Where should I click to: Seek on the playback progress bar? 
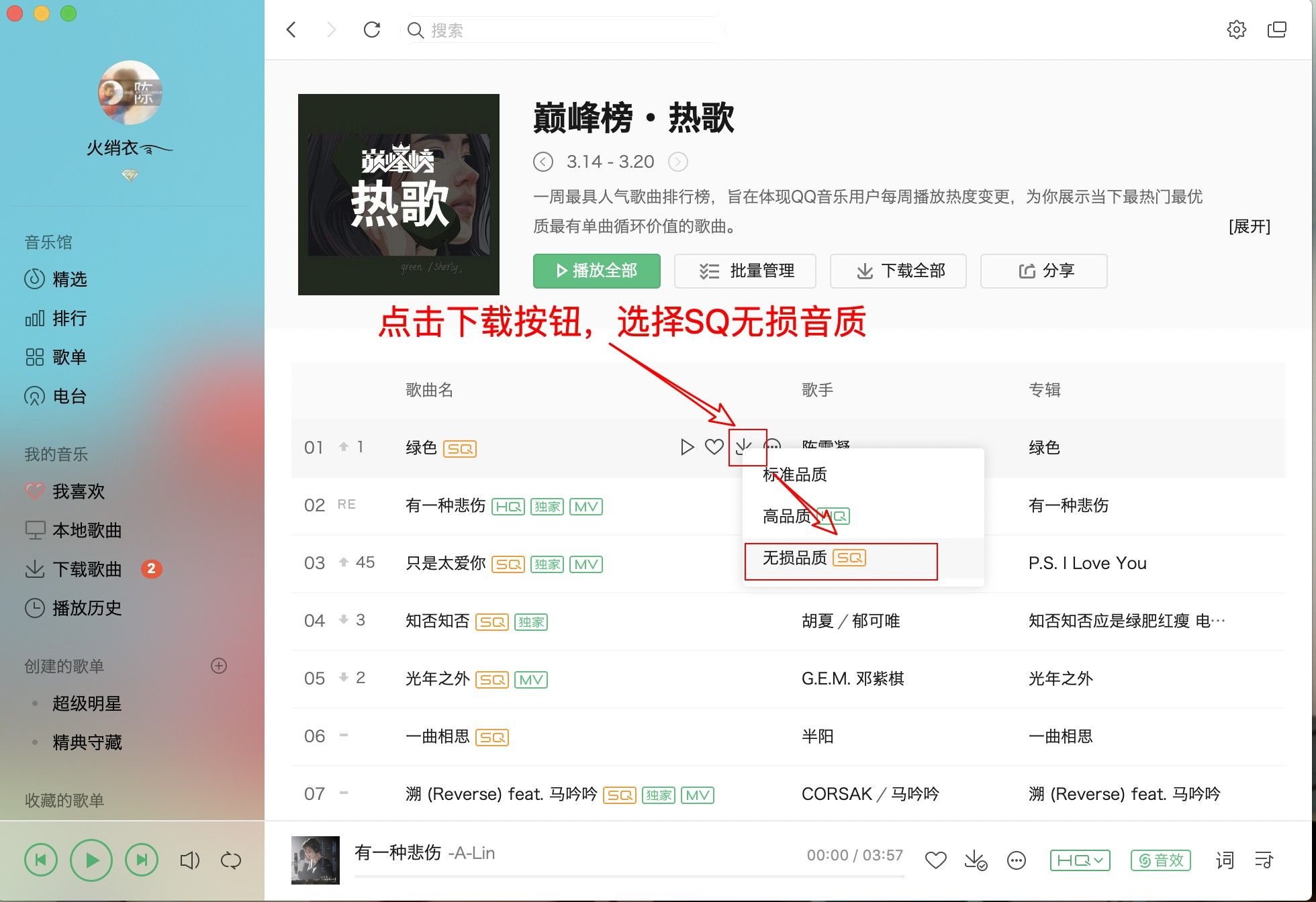630,876
